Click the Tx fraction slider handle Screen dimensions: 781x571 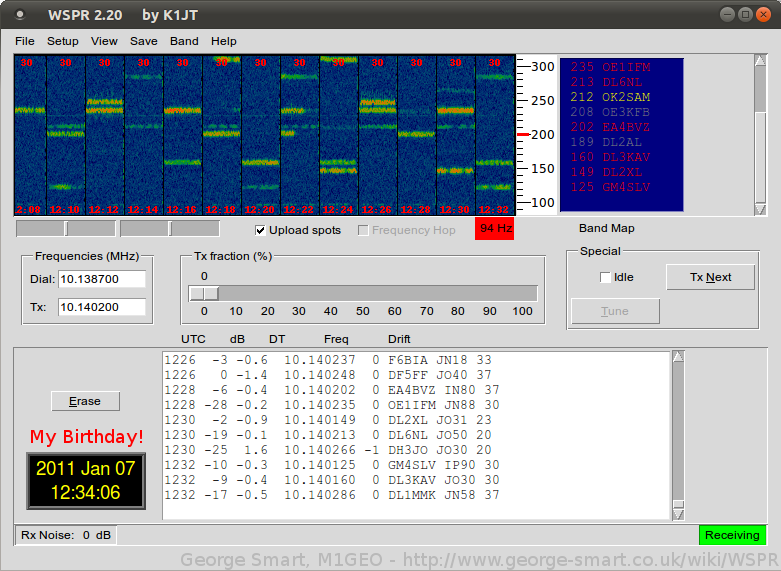tap(204, 293)
